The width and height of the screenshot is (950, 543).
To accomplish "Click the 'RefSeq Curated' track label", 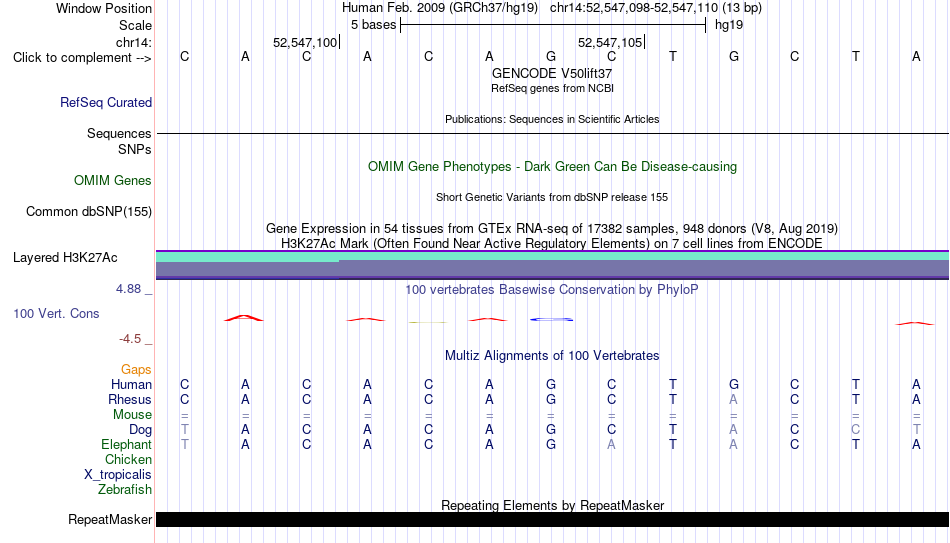I will click(x=106, y=102).
